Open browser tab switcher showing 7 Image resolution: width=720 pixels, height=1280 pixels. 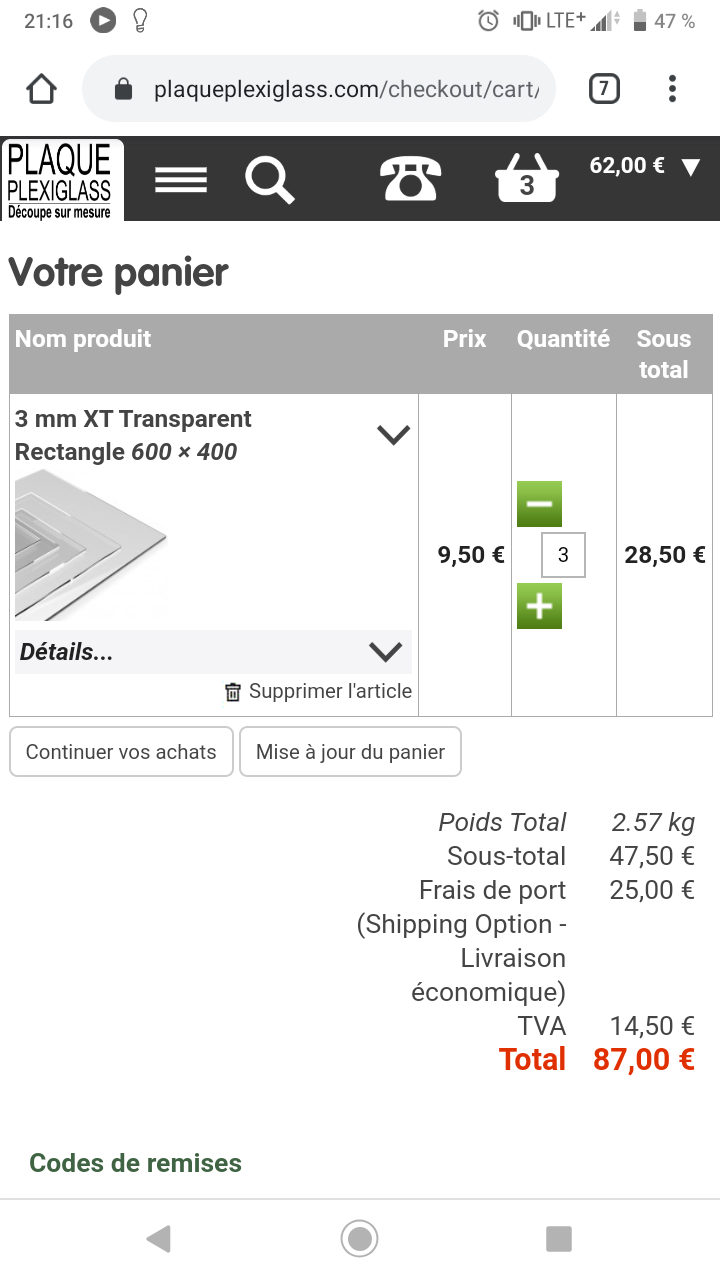[603, 90]
